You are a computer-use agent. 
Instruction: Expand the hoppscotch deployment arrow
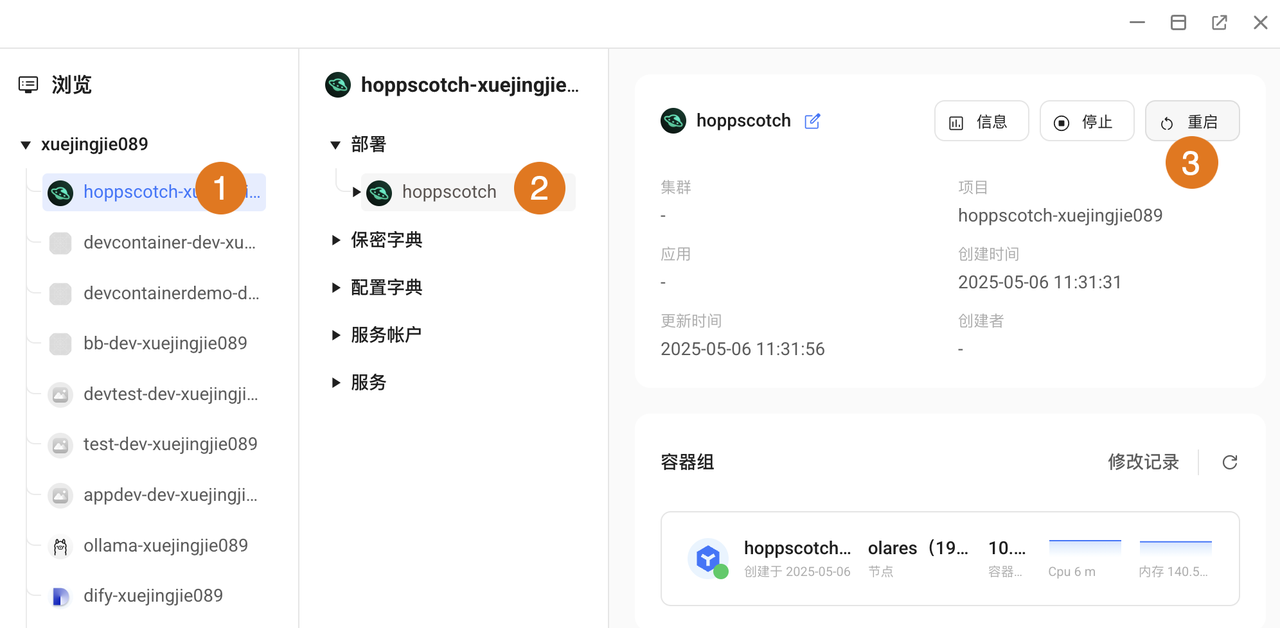(357, 192)
